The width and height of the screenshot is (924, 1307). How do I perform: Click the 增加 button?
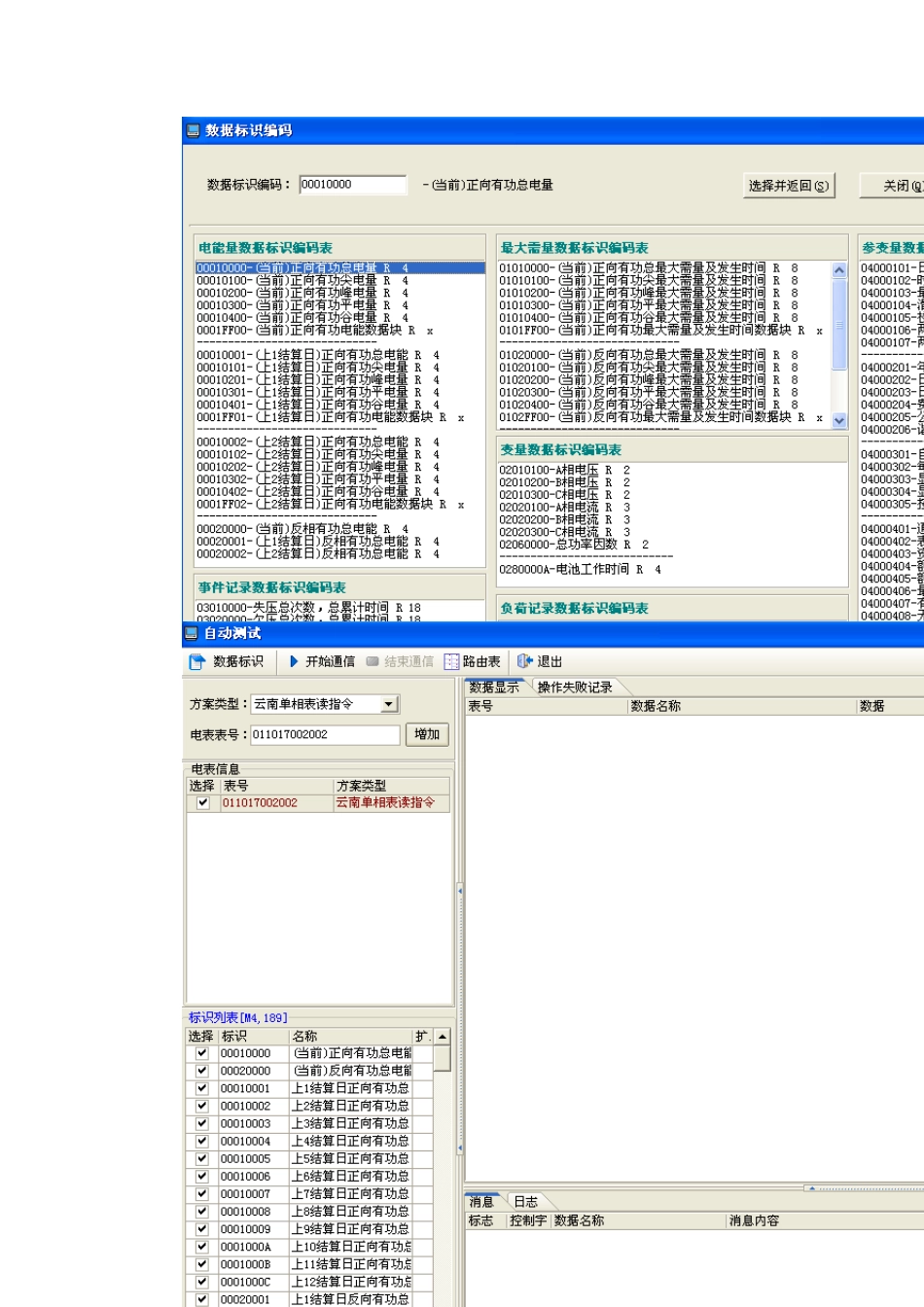coord(427,735)
